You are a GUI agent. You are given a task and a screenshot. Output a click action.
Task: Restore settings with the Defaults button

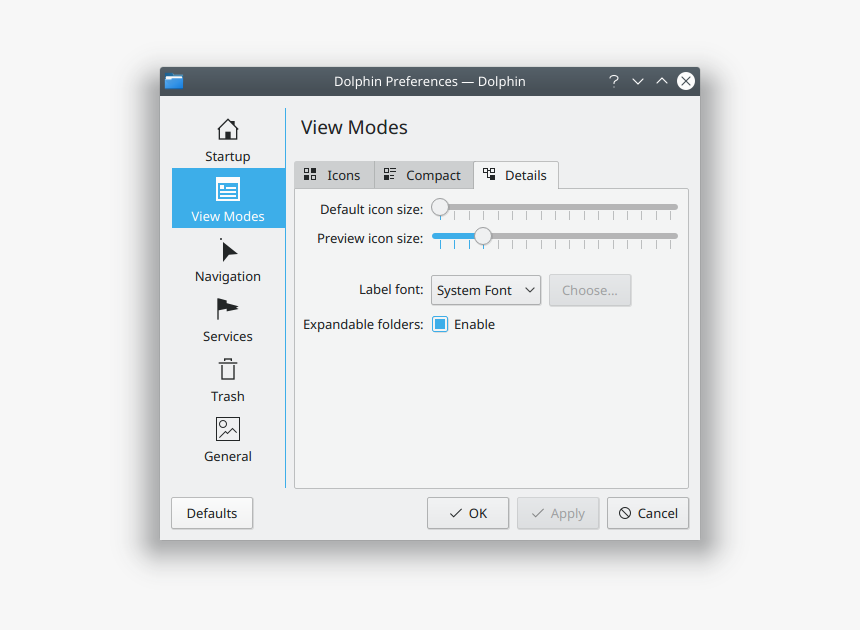(x=211, y=513)
